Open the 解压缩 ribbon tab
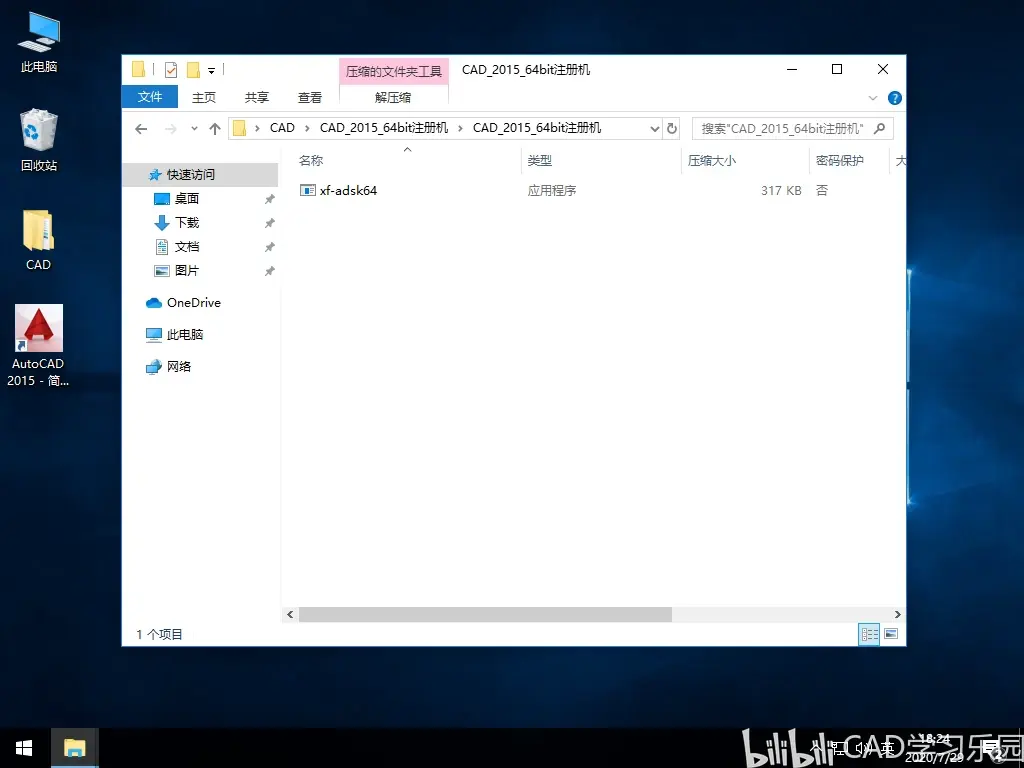Viewport: 1024px width, 768px height. [393, 97]
